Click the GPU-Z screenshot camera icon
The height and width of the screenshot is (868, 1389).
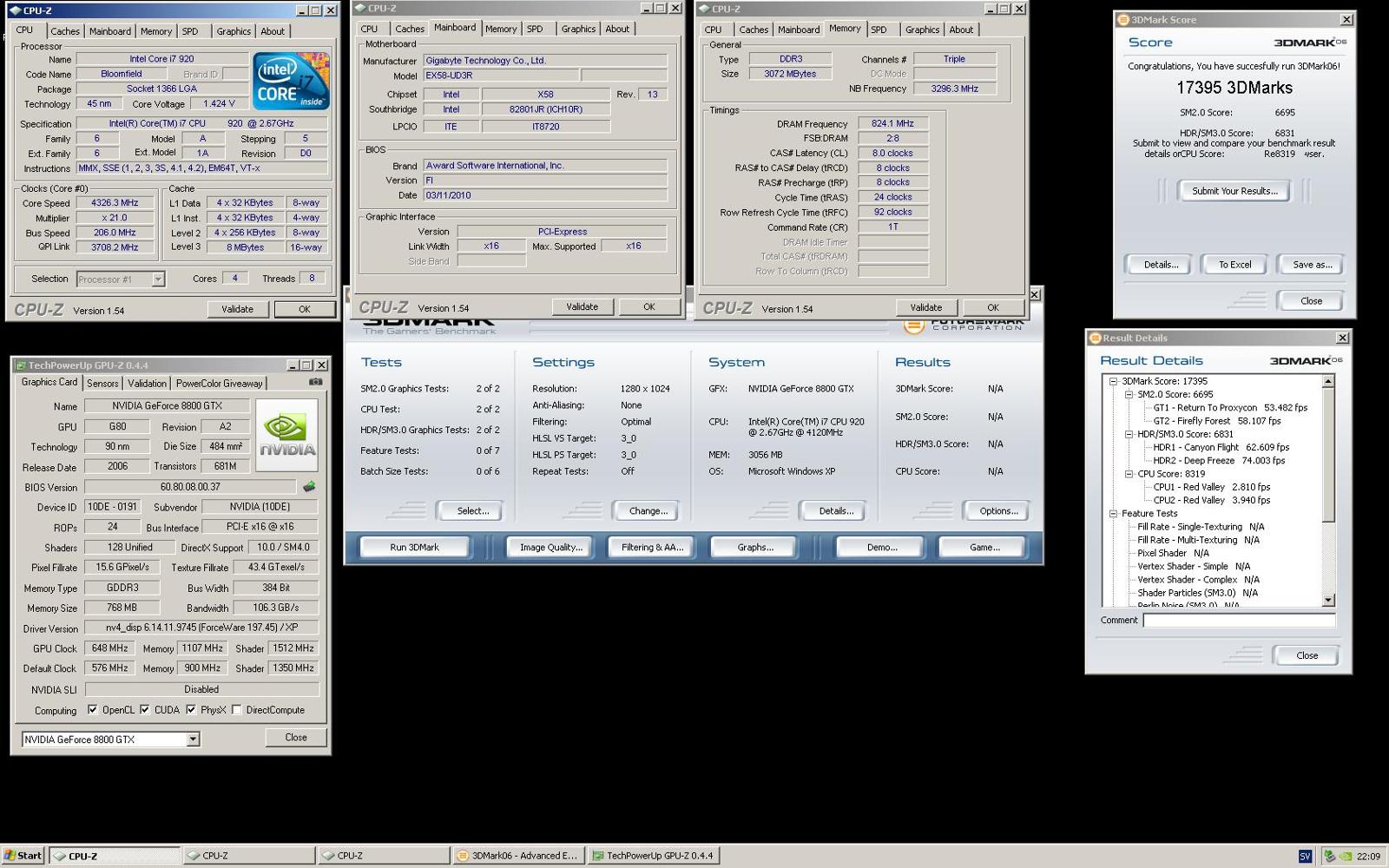pos(315,382)
